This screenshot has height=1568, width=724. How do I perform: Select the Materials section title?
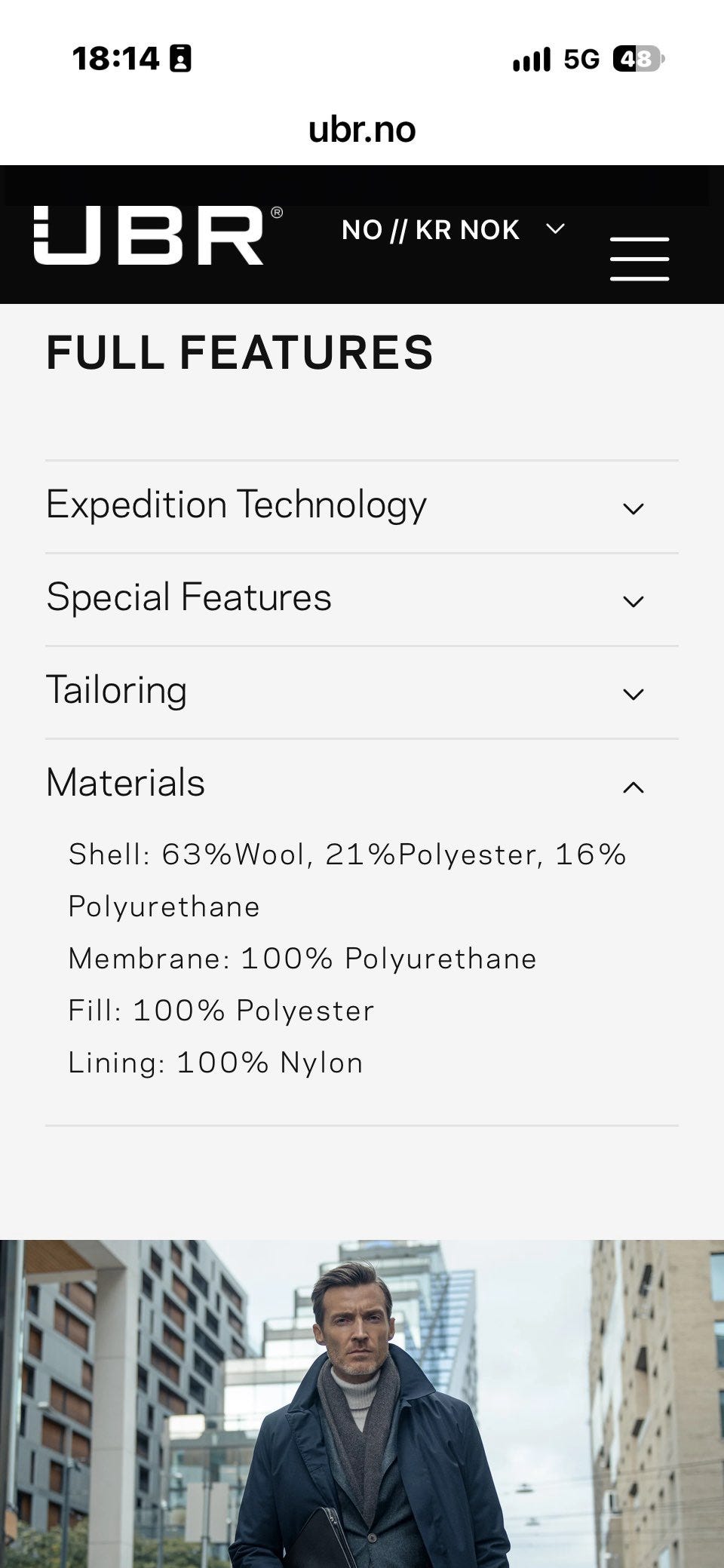(x=125, y=782)
